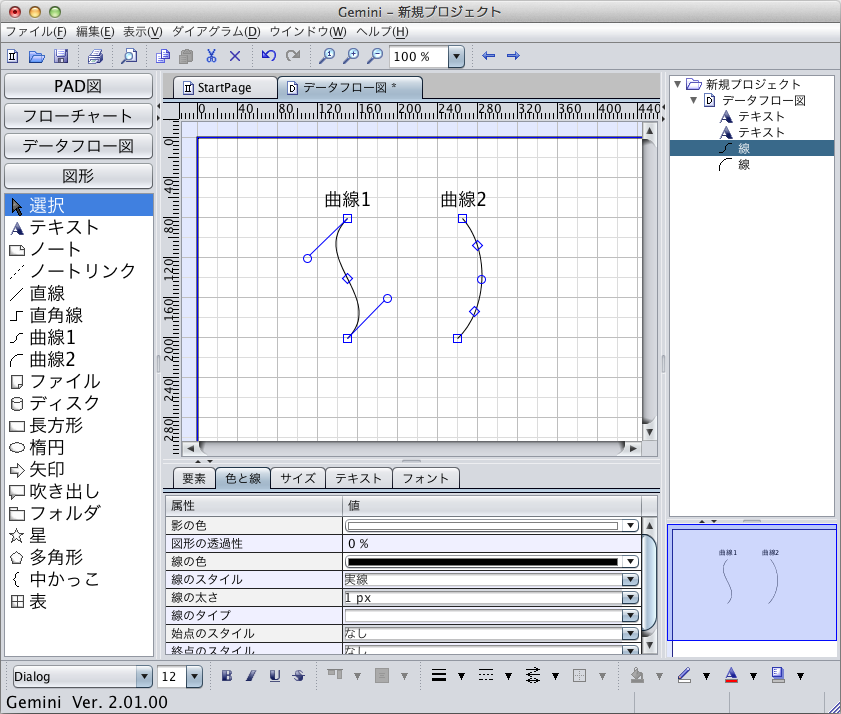Open the PAD図 palette section
The image size is (841, 714).
[x=78, y=86]
